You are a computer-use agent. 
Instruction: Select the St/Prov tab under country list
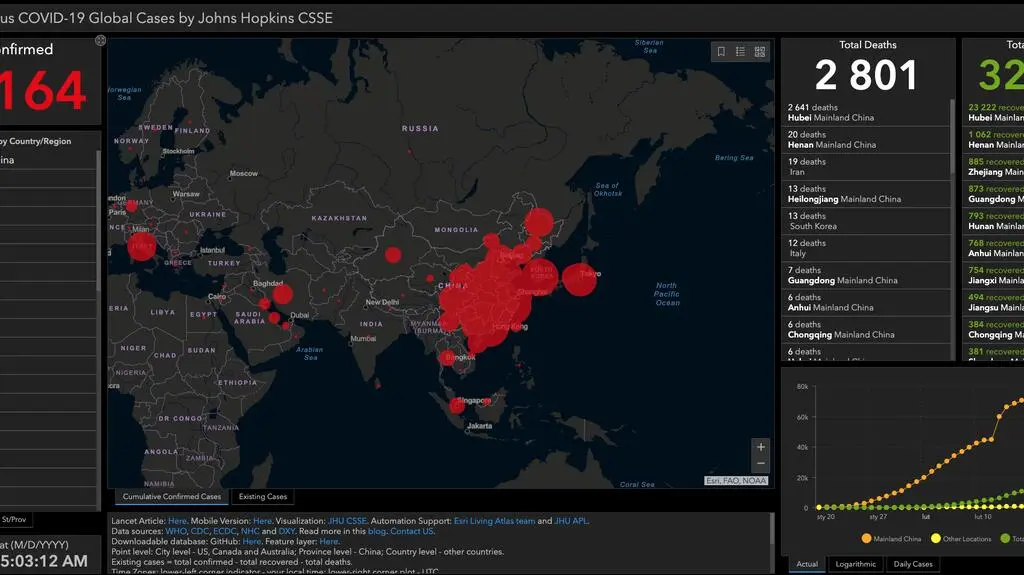point(14,519)
